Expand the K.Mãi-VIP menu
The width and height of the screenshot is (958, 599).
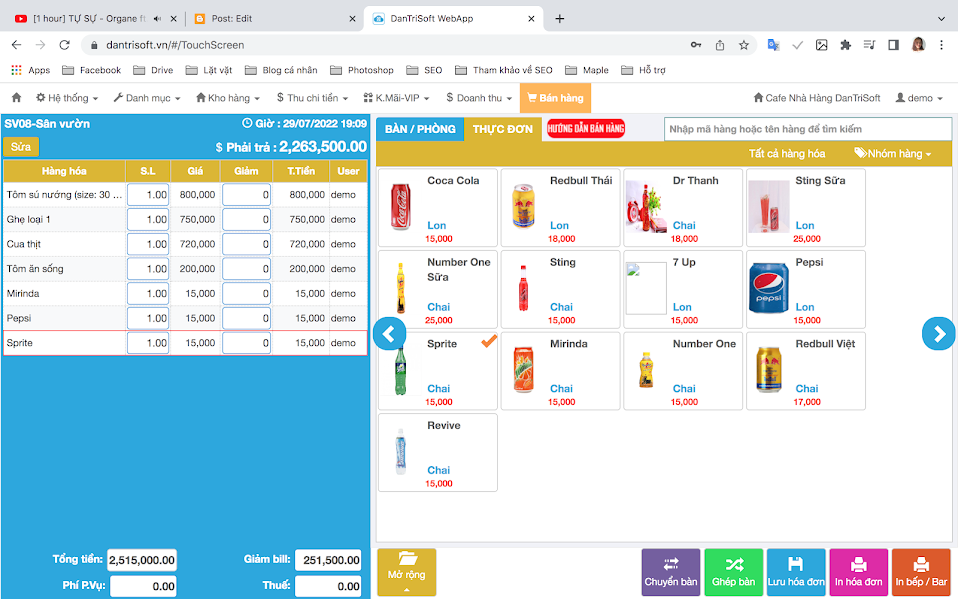point(397,98)
